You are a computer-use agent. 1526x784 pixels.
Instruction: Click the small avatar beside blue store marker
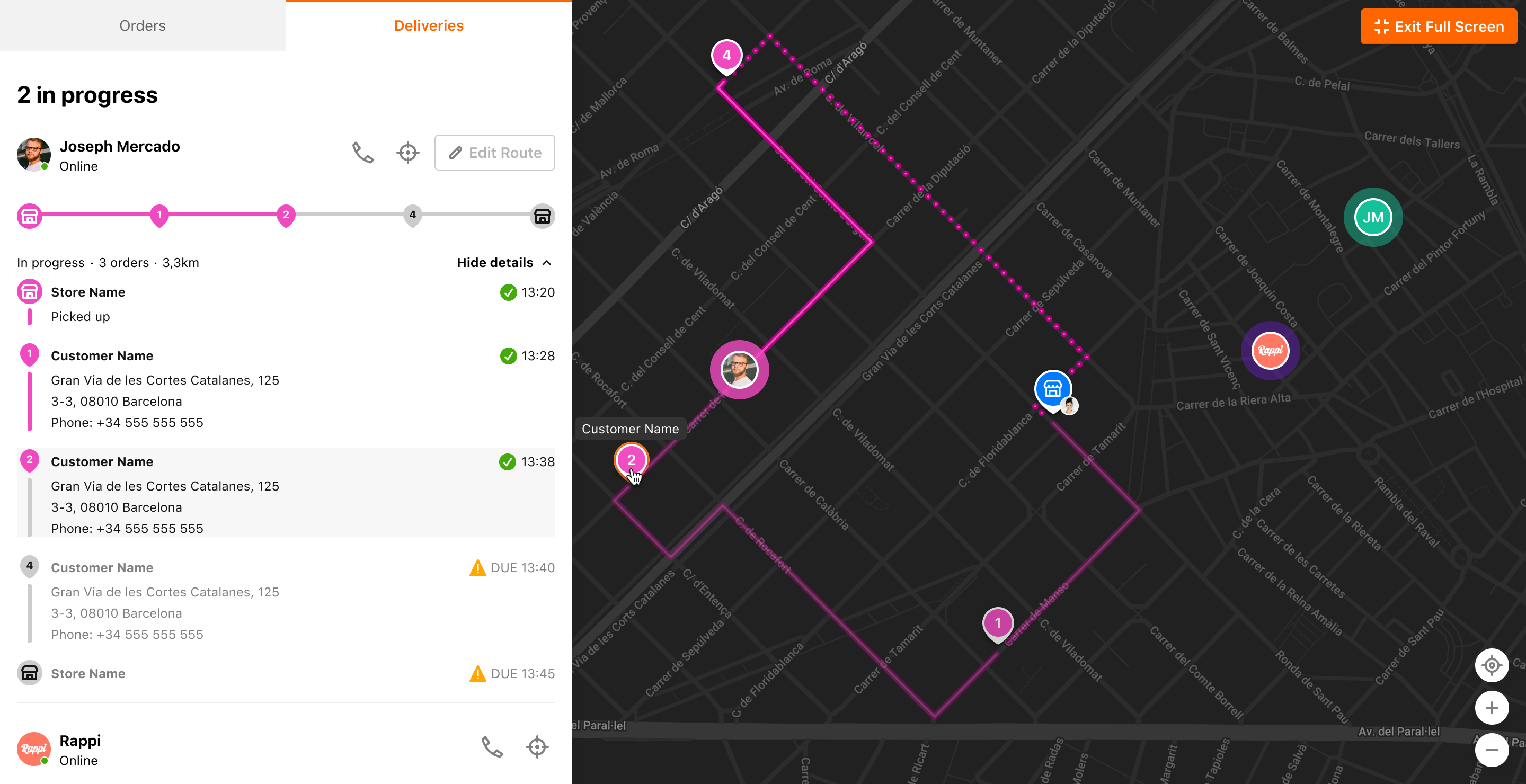point(1069,406)
